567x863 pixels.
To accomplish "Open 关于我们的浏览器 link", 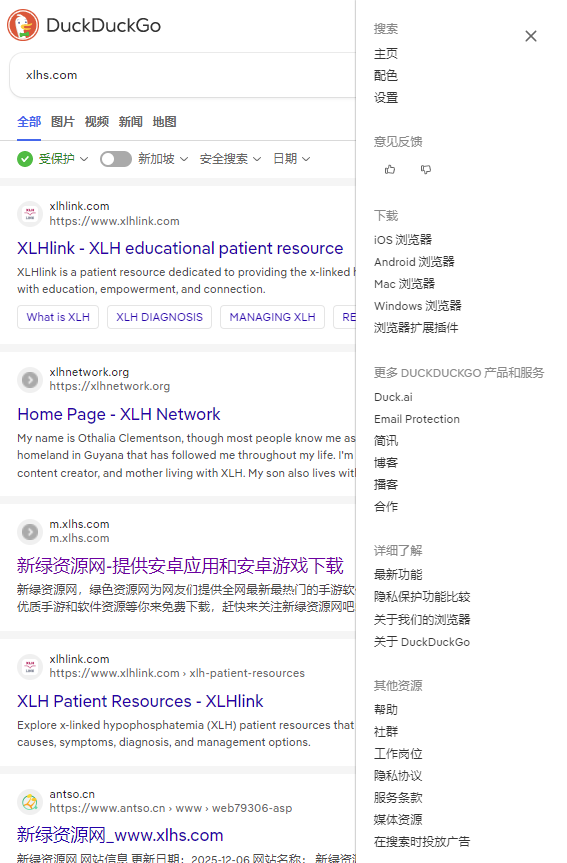I will [422, 620].
